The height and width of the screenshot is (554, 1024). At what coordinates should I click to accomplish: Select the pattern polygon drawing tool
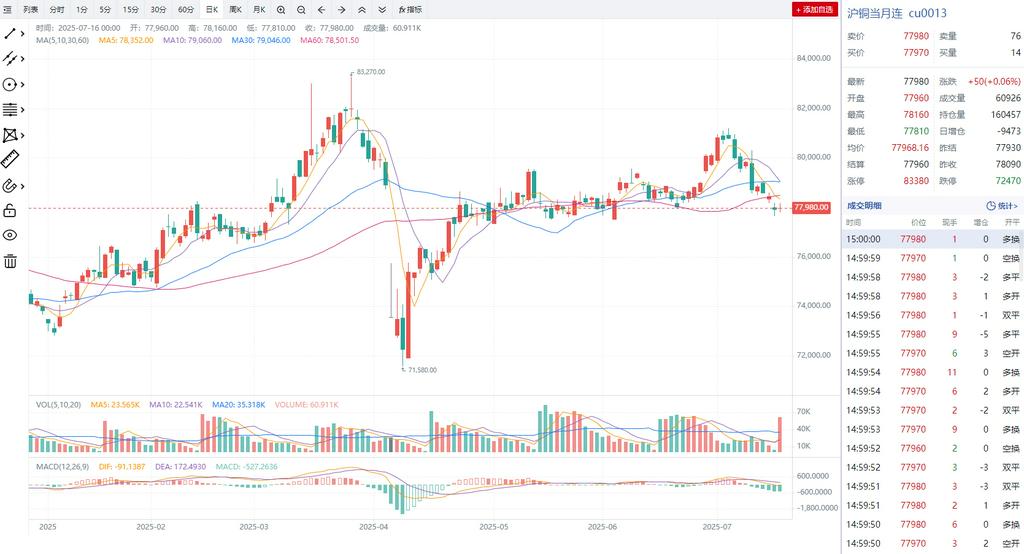tap(10, 135)
